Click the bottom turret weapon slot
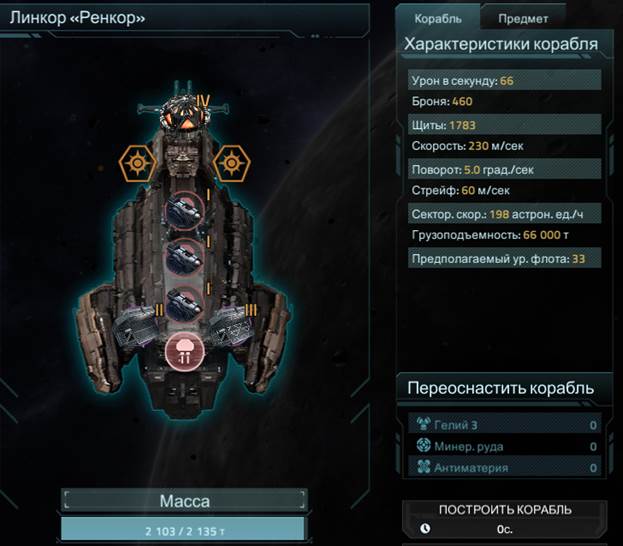 click(x=184, y=304)
